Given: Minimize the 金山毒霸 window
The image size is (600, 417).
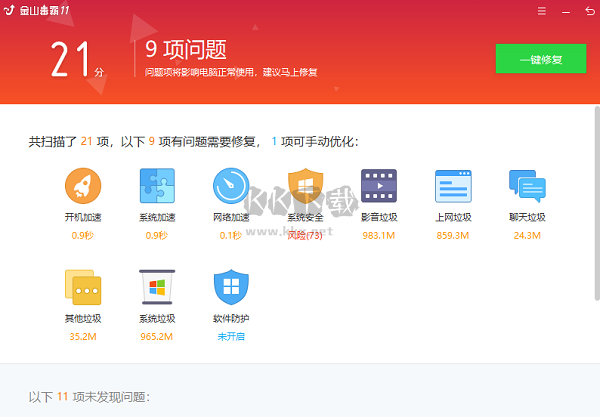Looking at the screenshot, I should [566, 12].
